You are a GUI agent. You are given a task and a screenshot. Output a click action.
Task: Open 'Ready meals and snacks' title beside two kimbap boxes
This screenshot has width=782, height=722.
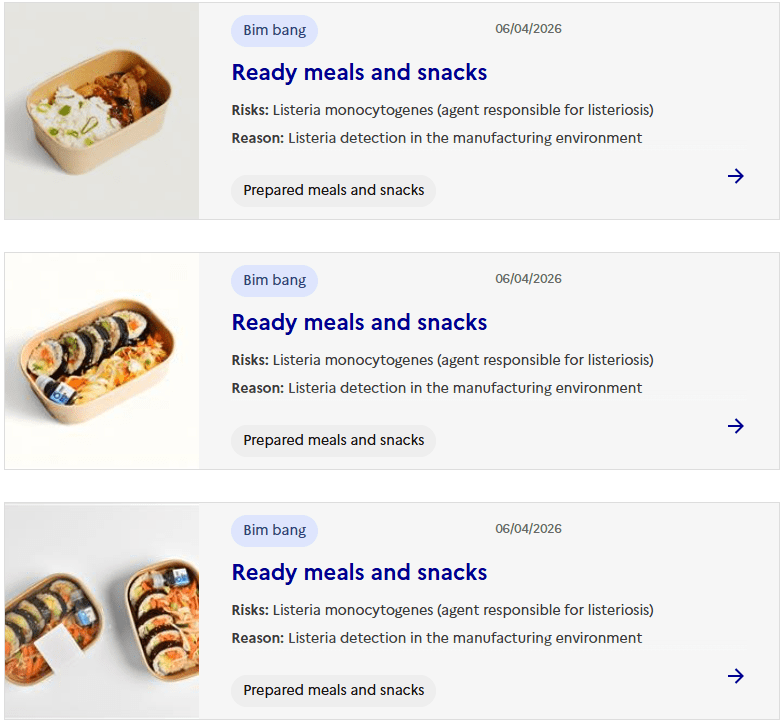click(x=359, y=572)
